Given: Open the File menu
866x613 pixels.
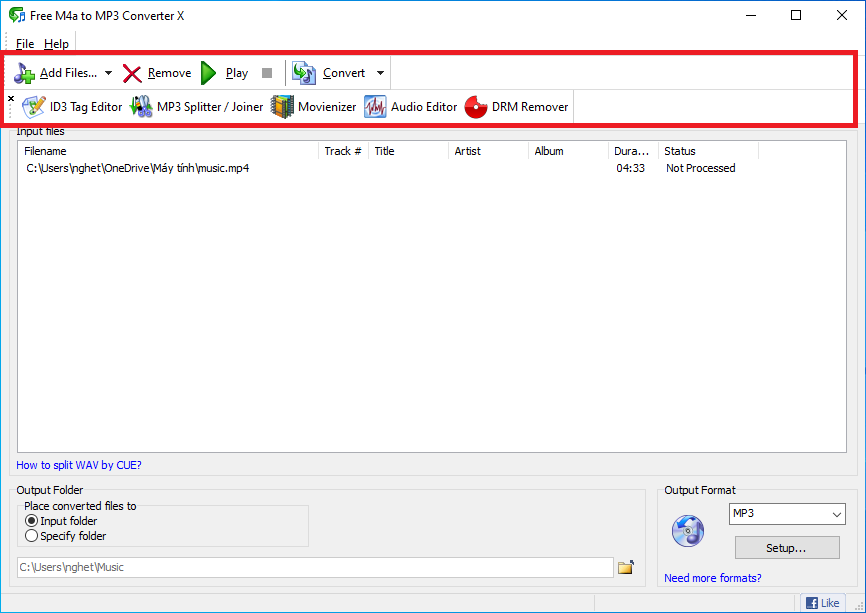Looking at the screenshot, I should pyautogui.click(x=25, y=44).
